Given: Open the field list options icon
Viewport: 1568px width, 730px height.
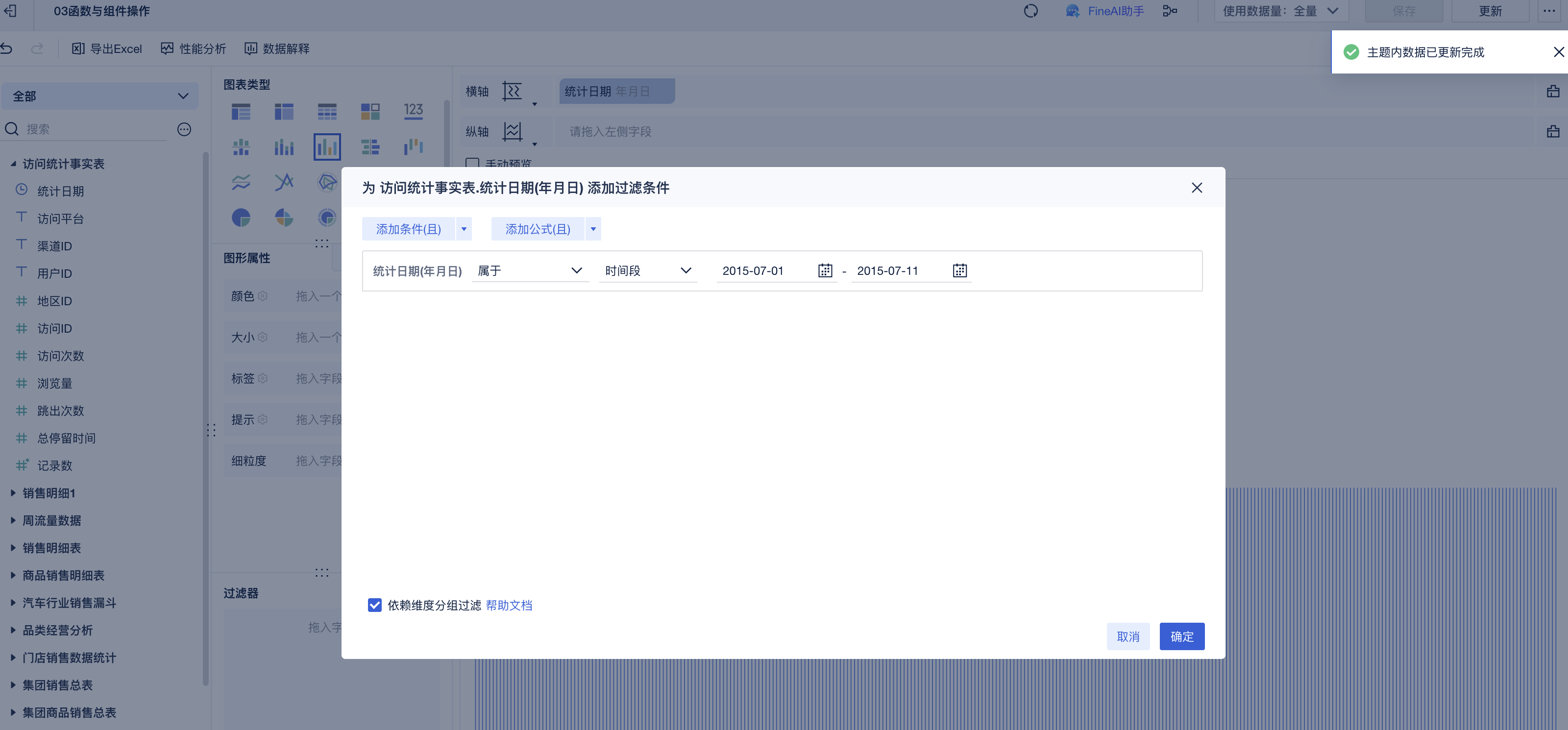Looking at the screenshot, I should 184,129.
